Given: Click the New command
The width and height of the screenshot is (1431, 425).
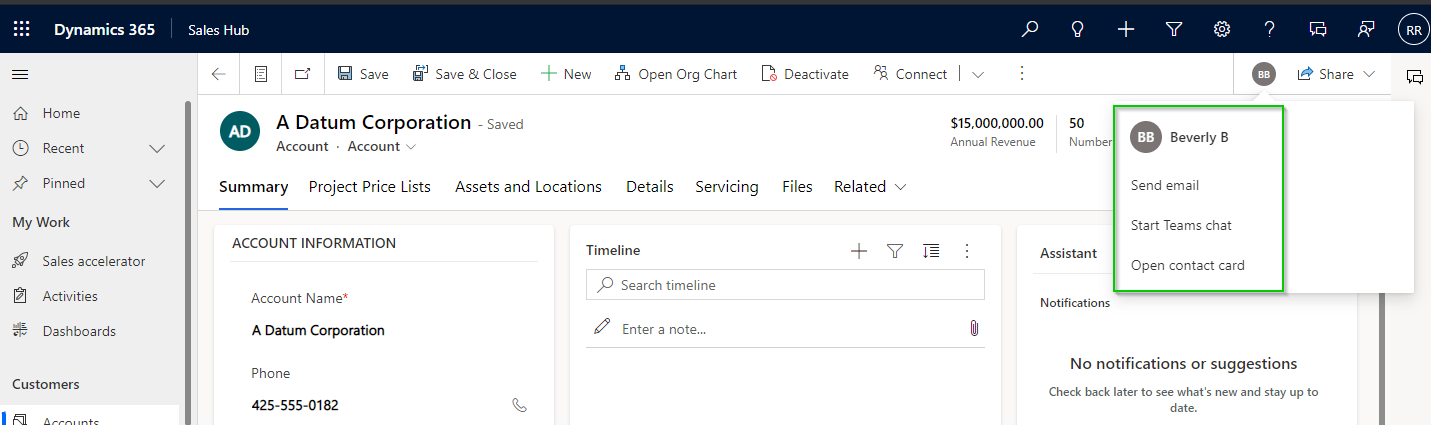Looking at the screenshot, I should 566,74.
